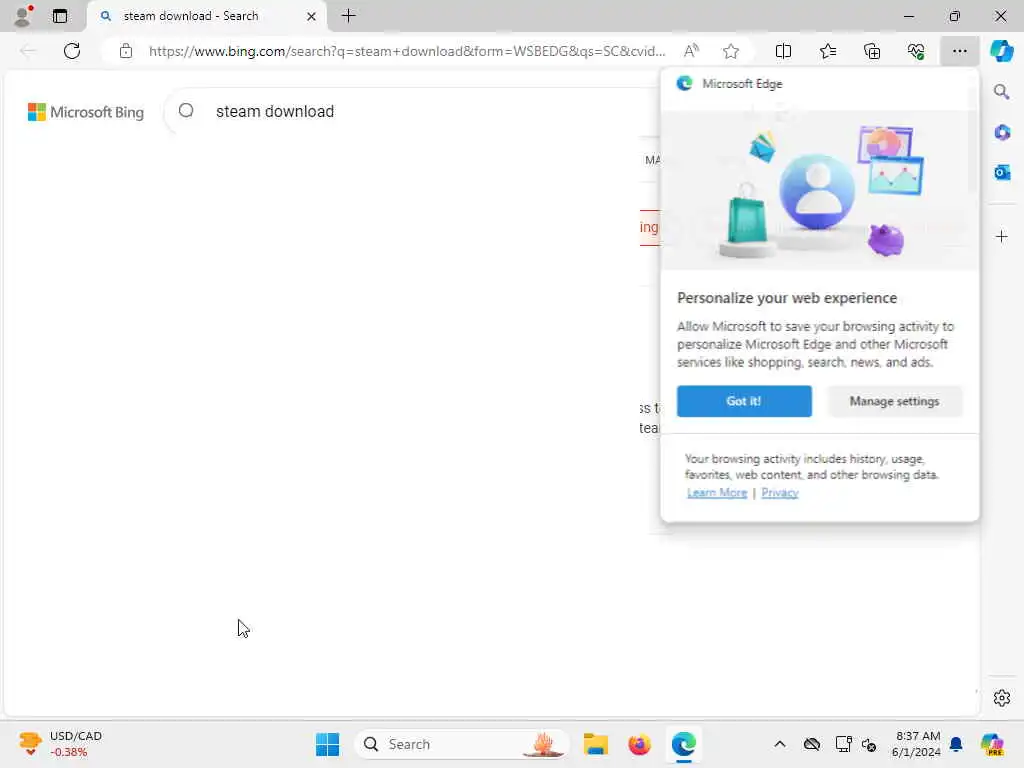Open Outlook in the sidebar
The width and height of the screenshot is (1024, 768).
[1002, 172]
